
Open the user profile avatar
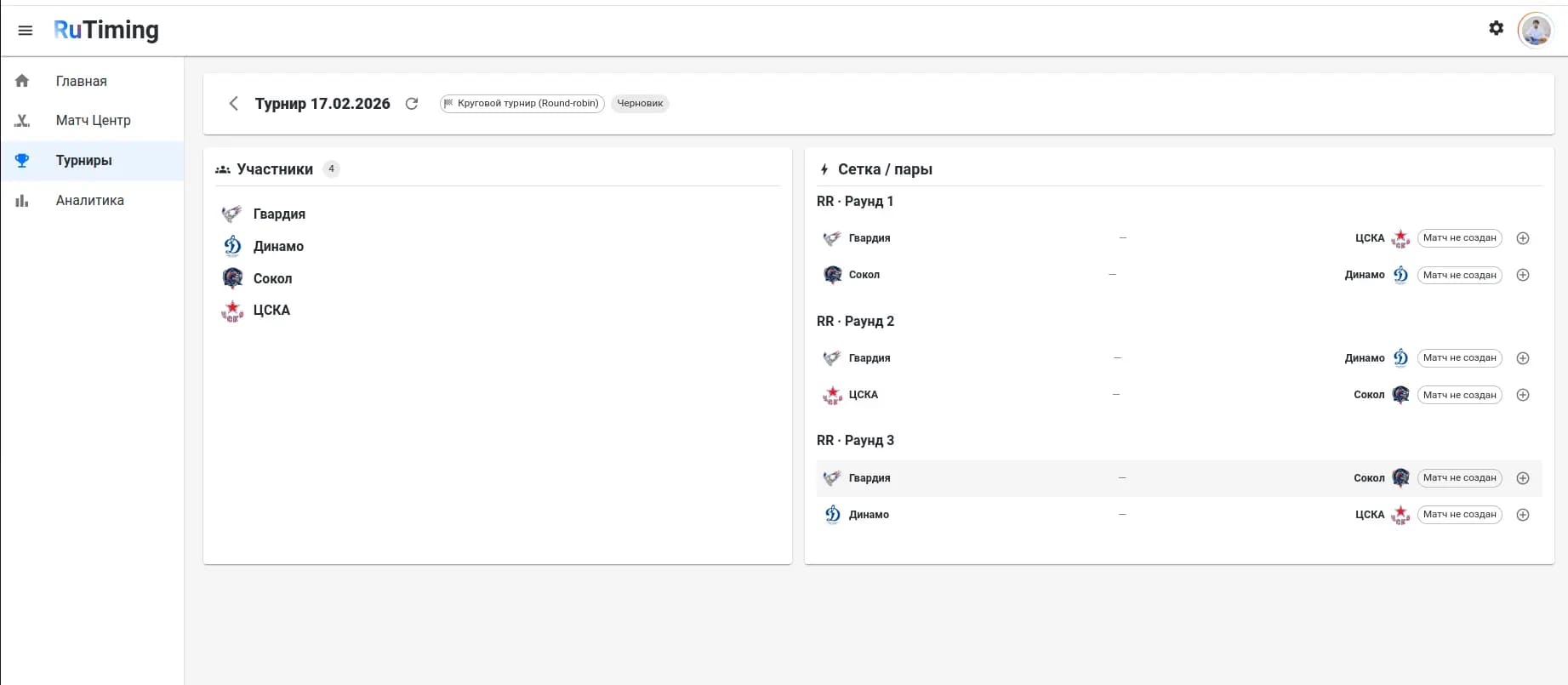[1535, 31]
